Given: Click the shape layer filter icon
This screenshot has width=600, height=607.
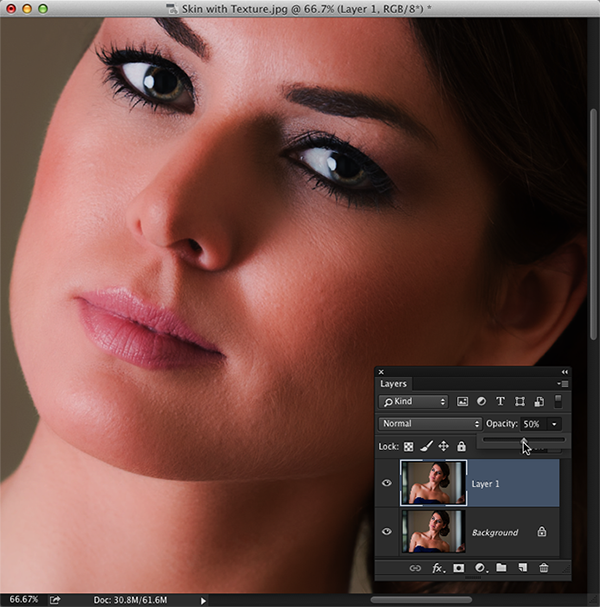Looking at the screenshot, I should 520,402.
